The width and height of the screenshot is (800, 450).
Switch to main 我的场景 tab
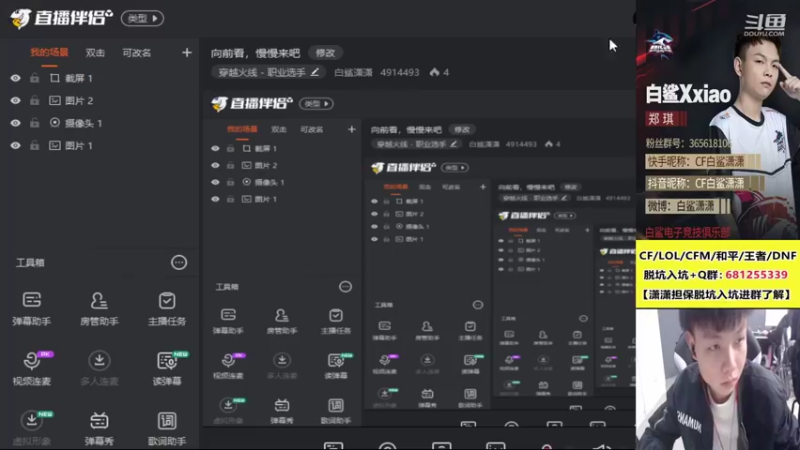49,53
